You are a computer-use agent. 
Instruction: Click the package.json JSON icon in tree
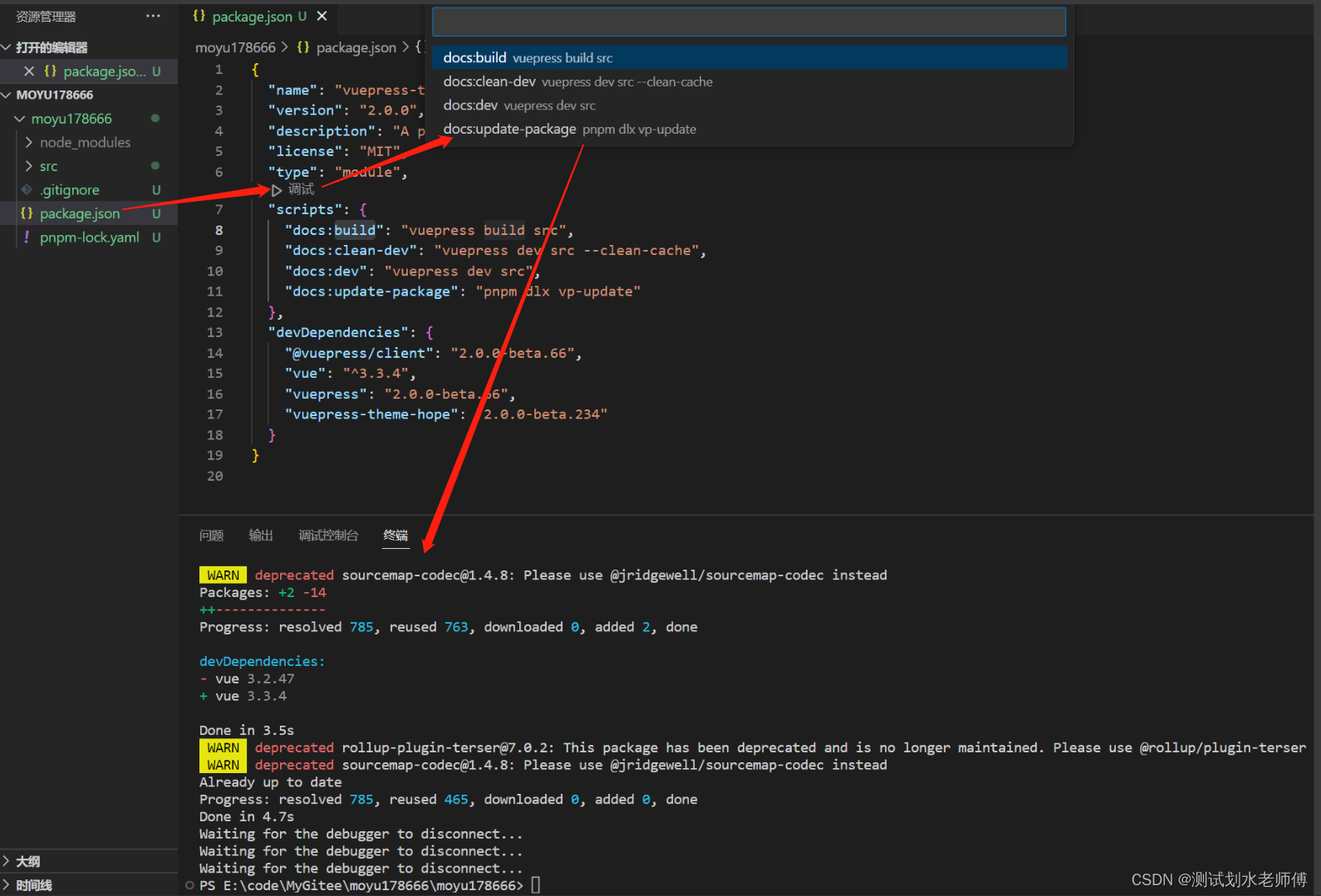click(27, 213)
